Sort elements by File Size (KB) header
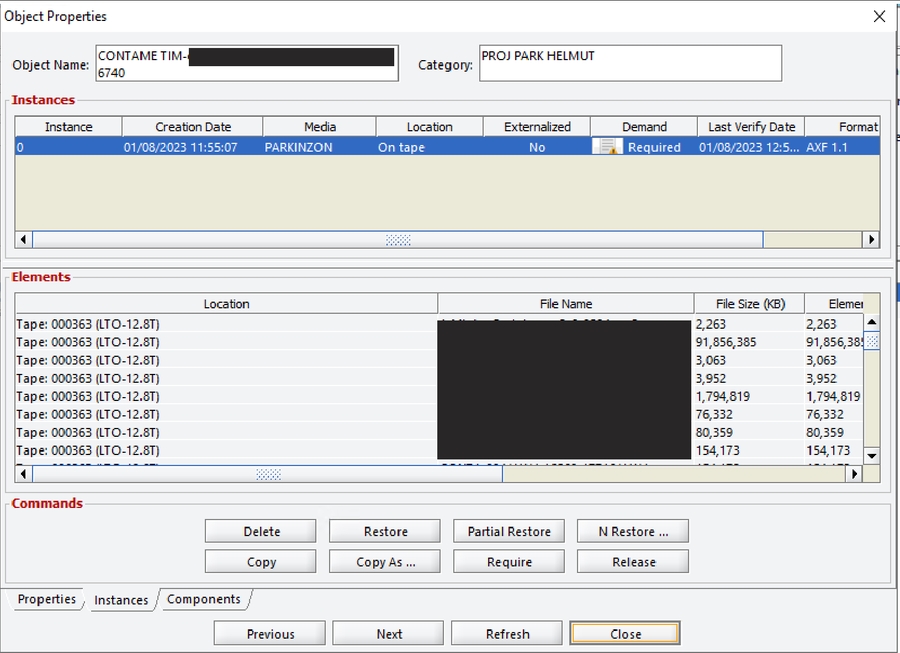Viewport: 900px width, 653px height. pyautogui.click(x=747, y=304)
